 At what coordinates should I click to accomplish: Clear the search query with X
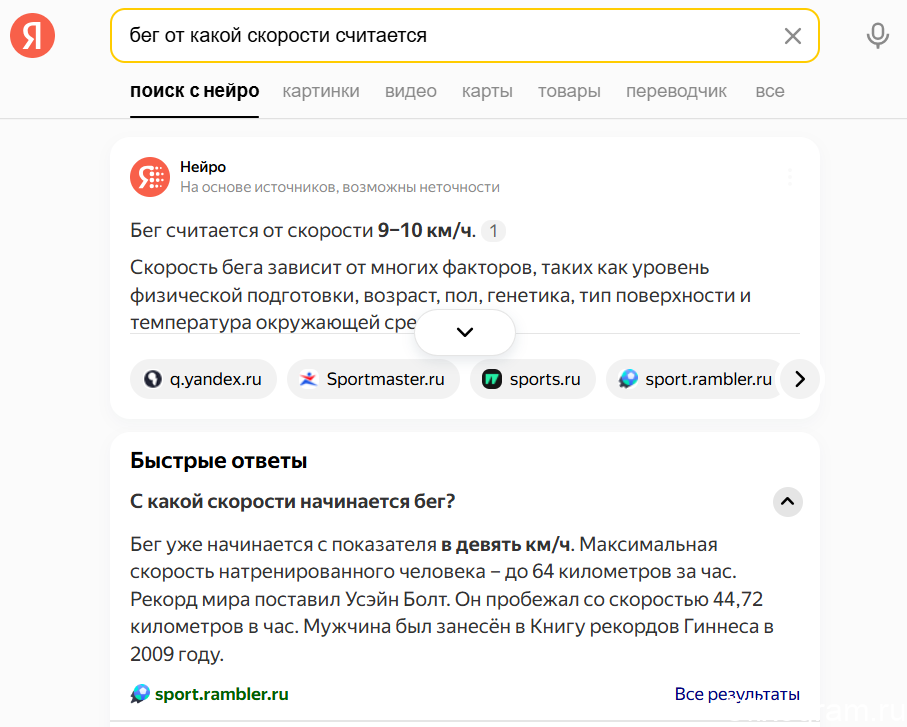pyautogui.click(x=792, y=36)
